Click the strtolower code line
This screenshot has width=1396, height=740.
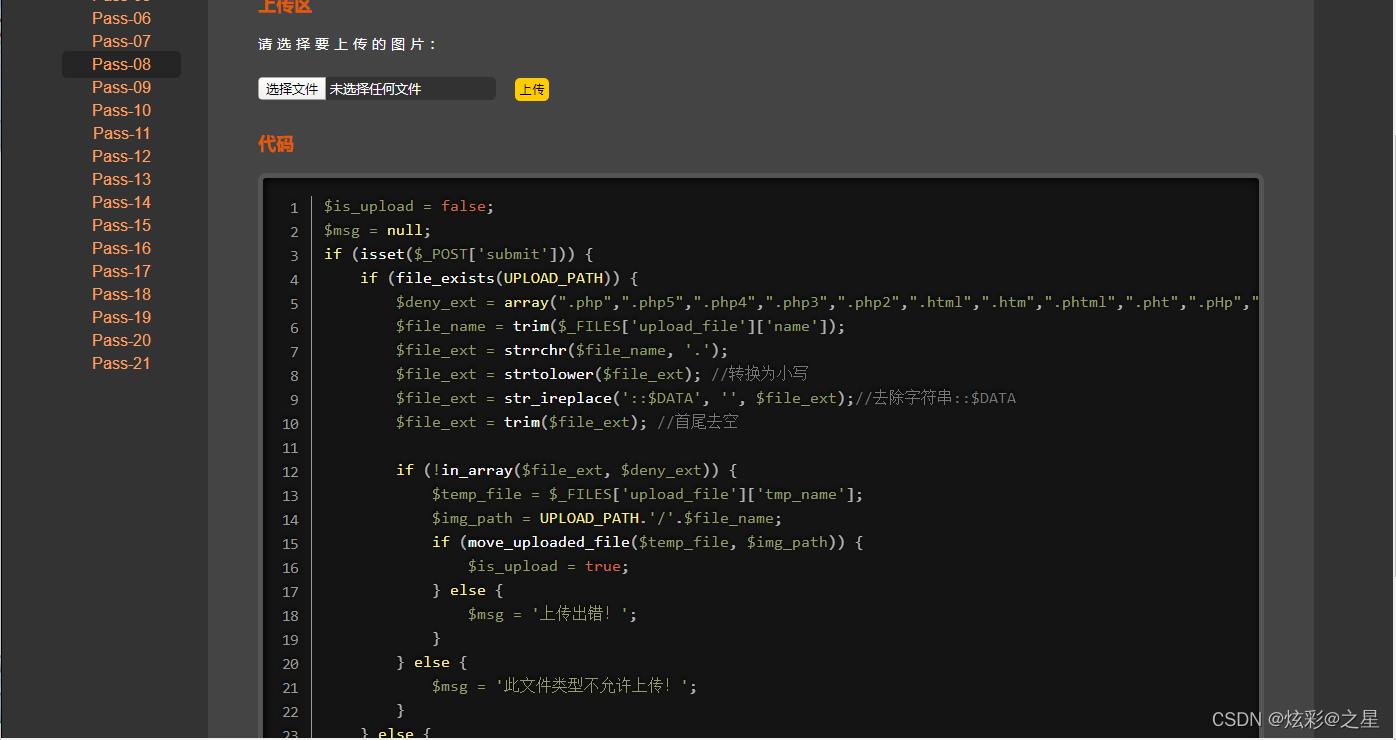pos(602,374)
